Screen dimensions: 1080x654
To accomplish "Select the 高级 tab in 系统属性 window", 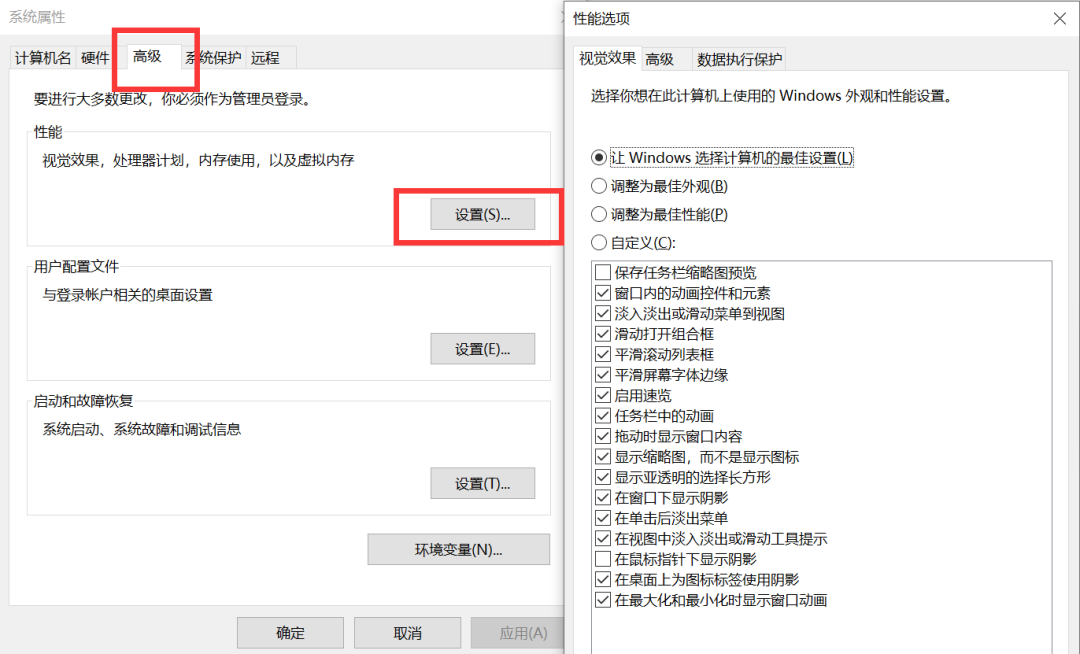I will point(147,56).
